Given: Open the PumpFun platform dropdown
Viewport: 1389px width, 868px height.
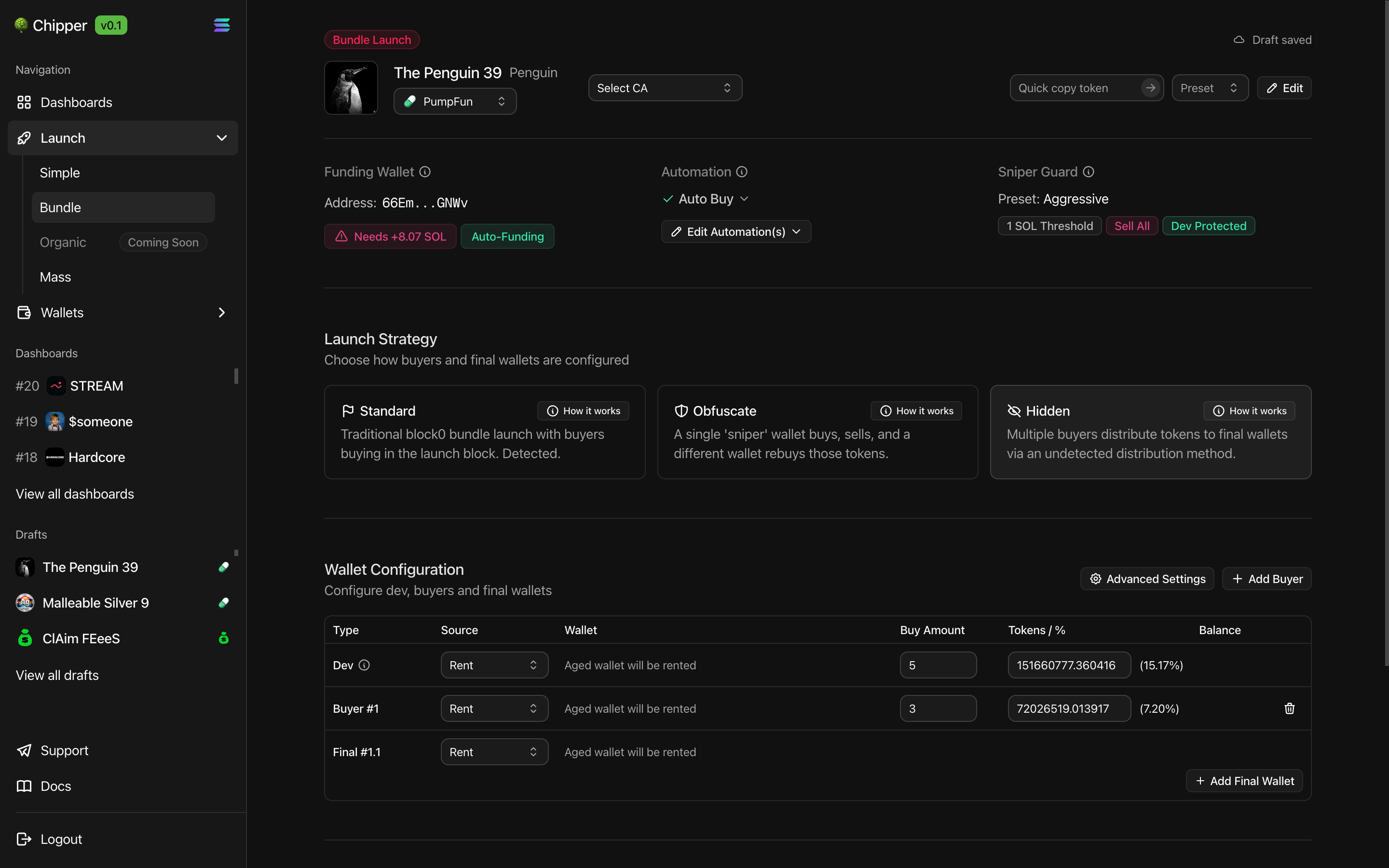Looking at the screenshot, I should coord(455,102).
